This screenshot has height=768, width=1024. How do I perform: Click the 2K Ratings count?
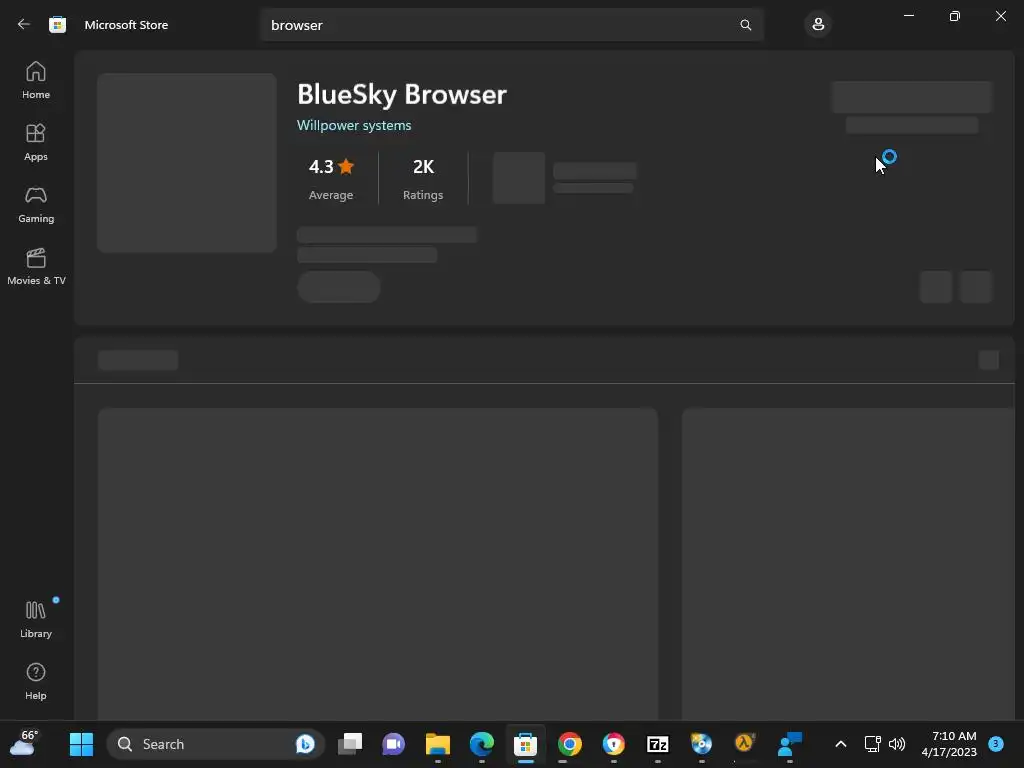[x=423, y=178]
